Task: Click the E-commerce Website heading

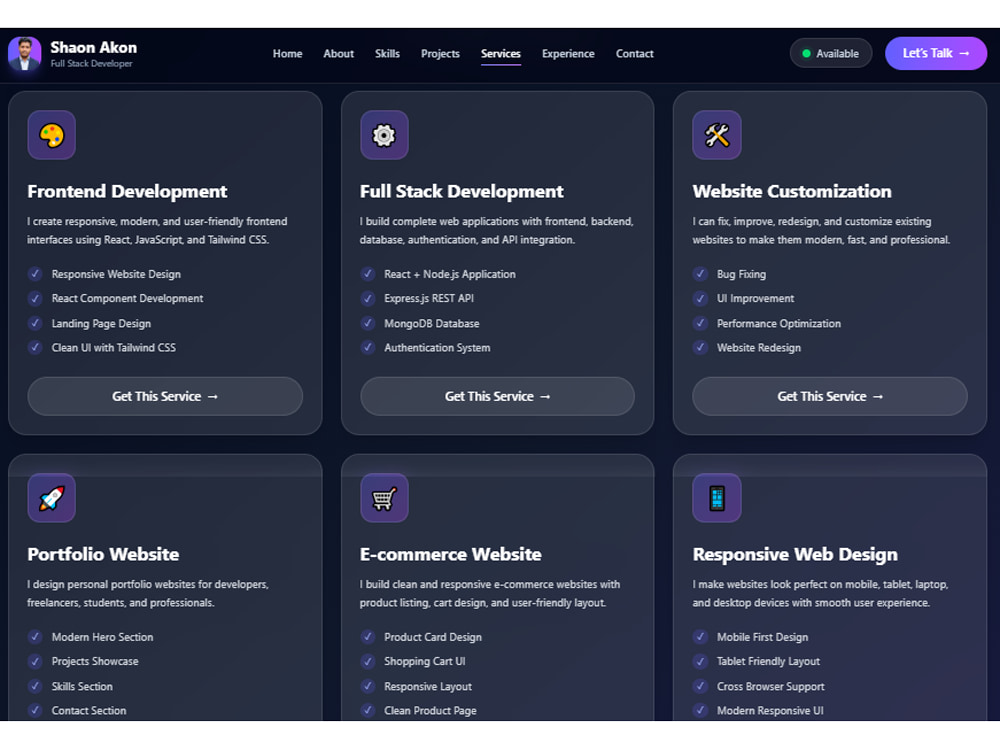Action: [451, 554]
